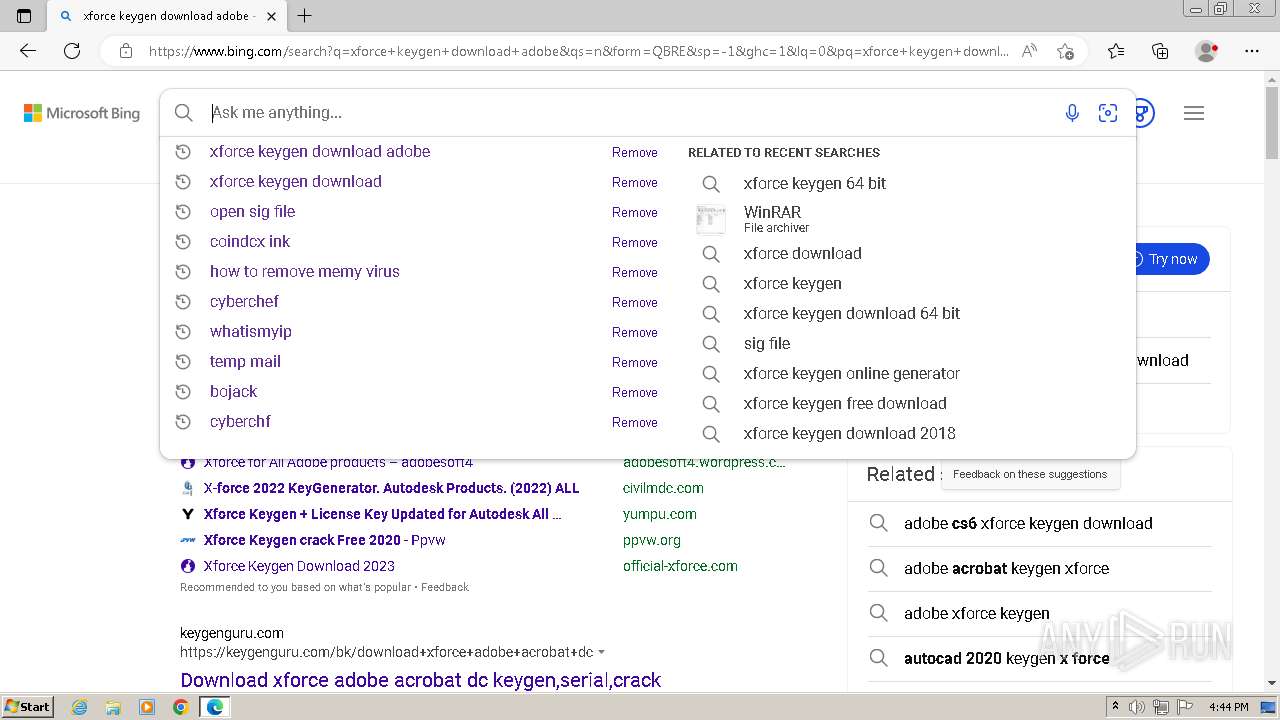The width and height of the screenshot is (1280, 720).
Task: Select history suggestion 'temp mail'
Action: point(245,362)
